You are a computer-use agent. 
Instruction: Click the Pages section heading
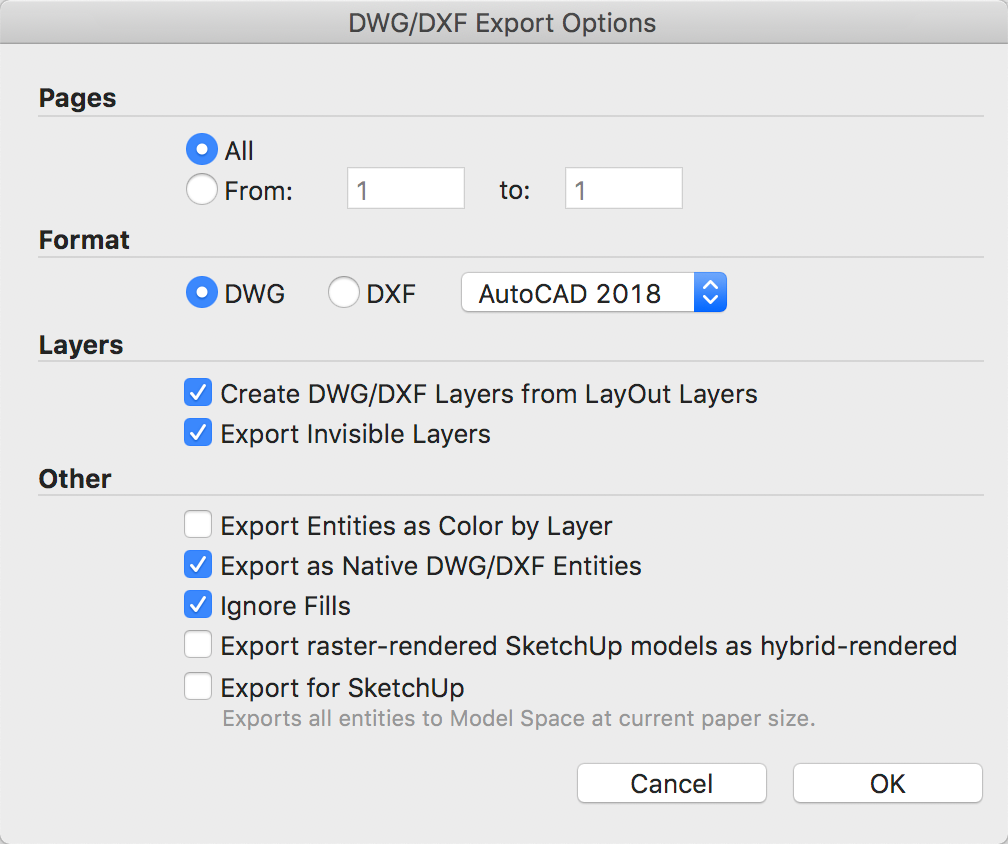tap(78, 98)
